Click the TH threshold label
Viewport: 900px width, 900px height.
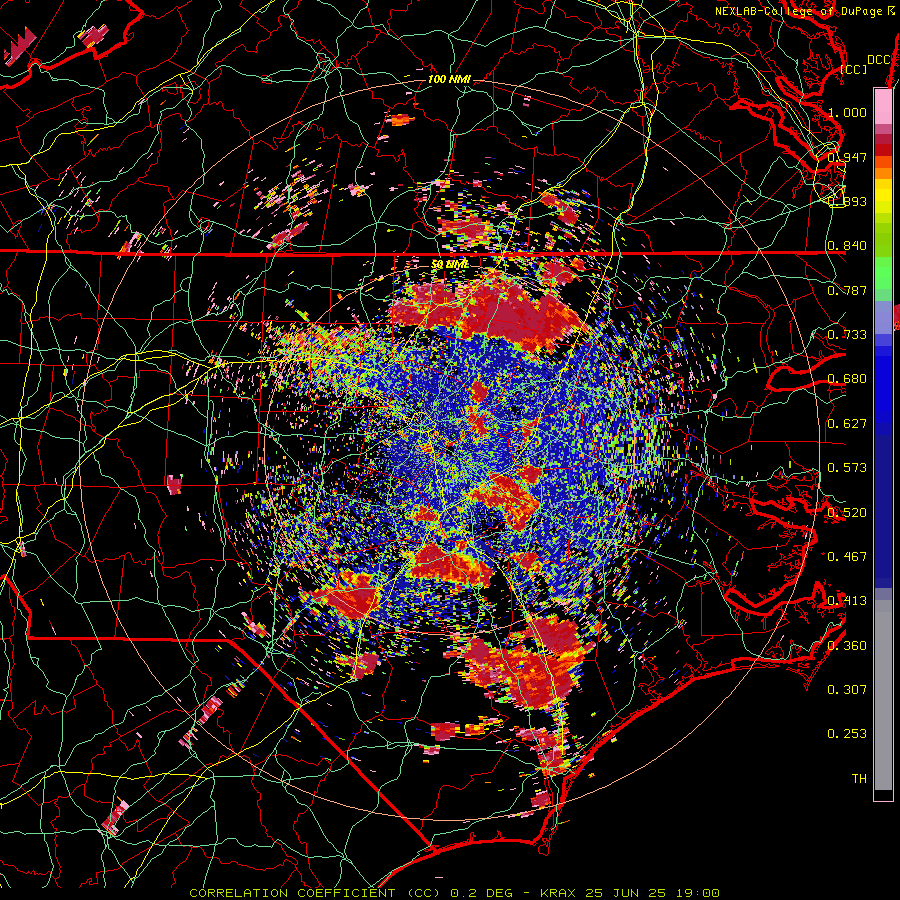pyautogui.click(x=859, y=778)
